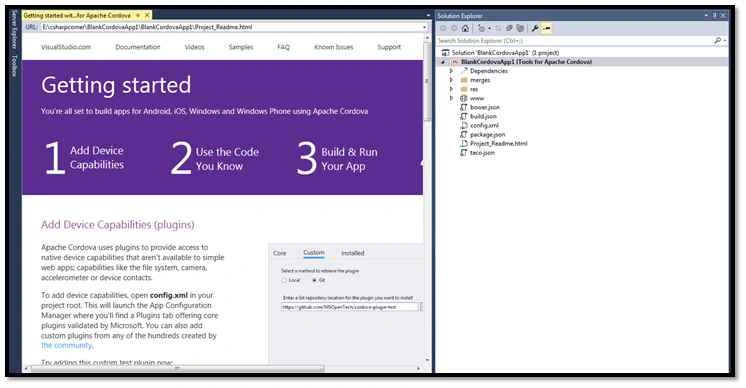The height and width of the screenshot is (388, 746).
Task: Click the URL address field
Action: point(231,27)
